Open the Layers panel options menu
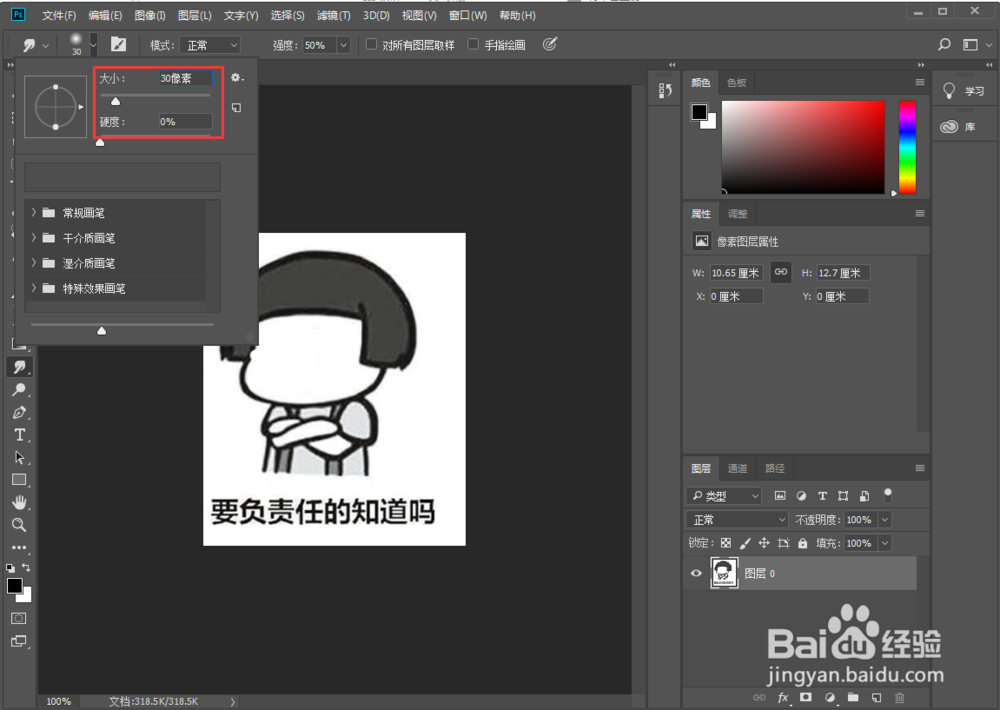Viewport: 1000px width, 710px height. 920,468
